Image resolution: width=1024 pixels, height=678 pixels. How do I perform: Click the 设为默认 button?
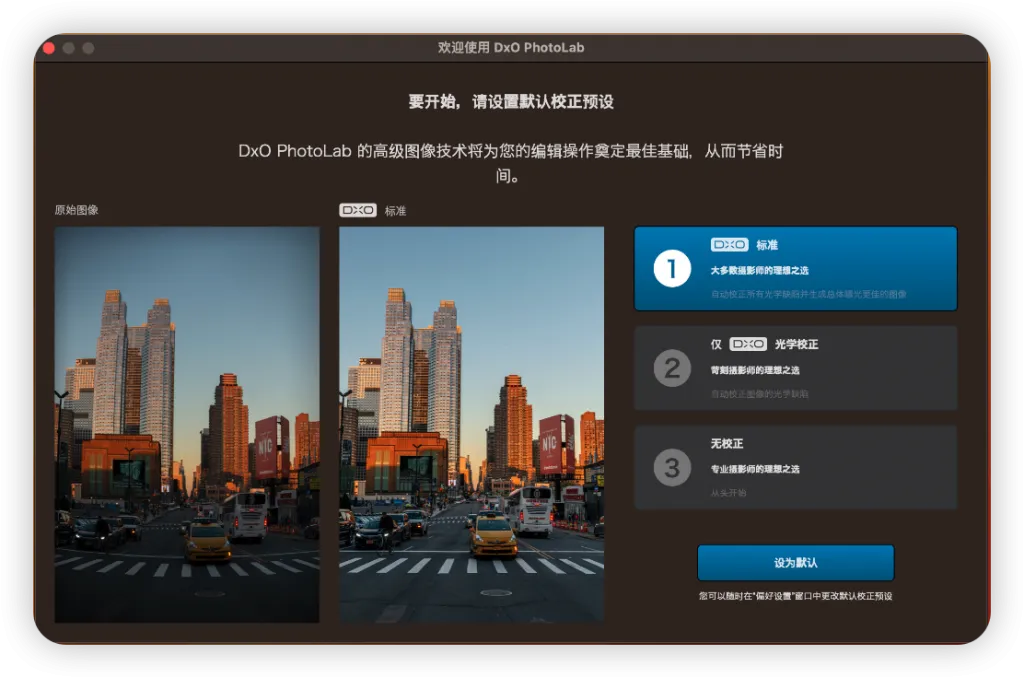coord(795,562)
